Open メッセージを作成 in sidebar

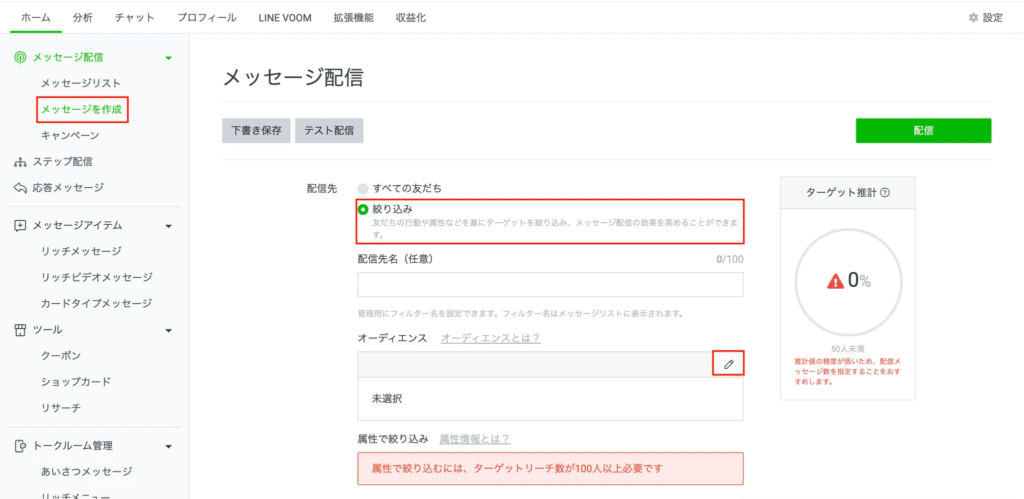click(x=81, y=110)
